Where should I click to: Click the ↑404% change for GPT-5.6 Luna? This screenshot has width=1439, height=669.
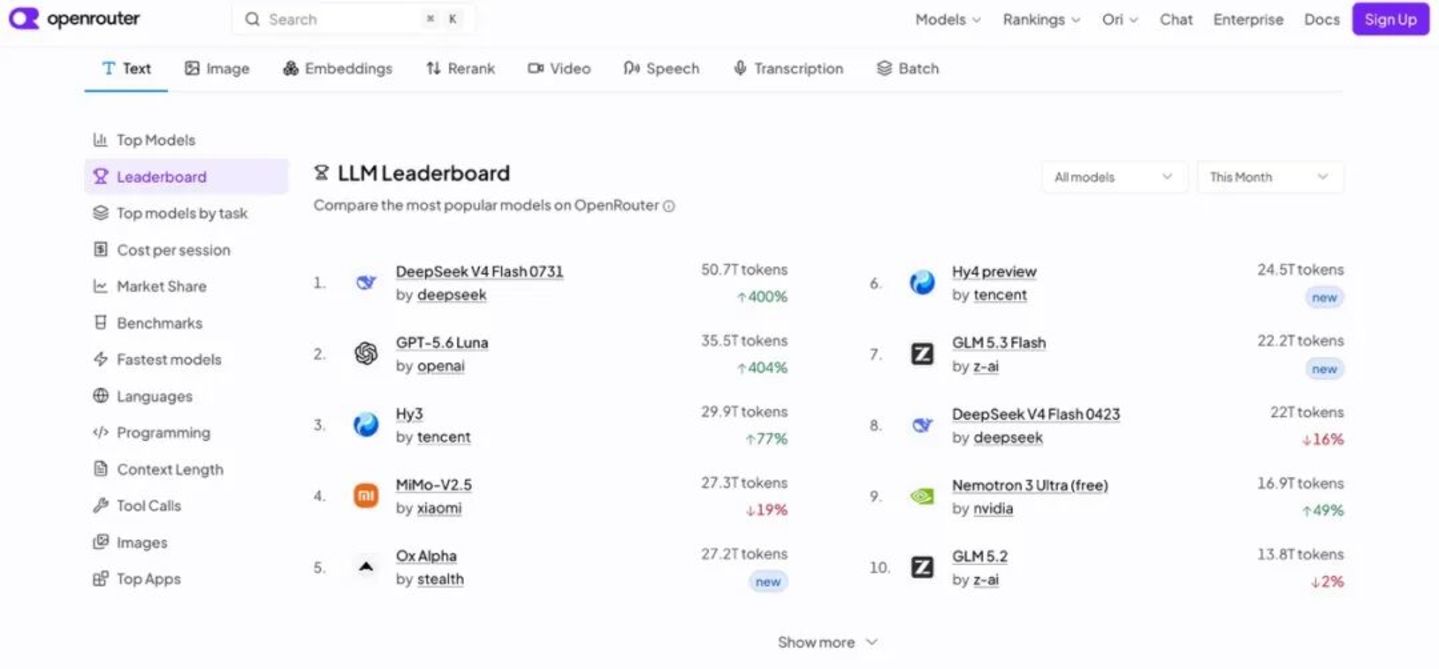tap(762, 368)
